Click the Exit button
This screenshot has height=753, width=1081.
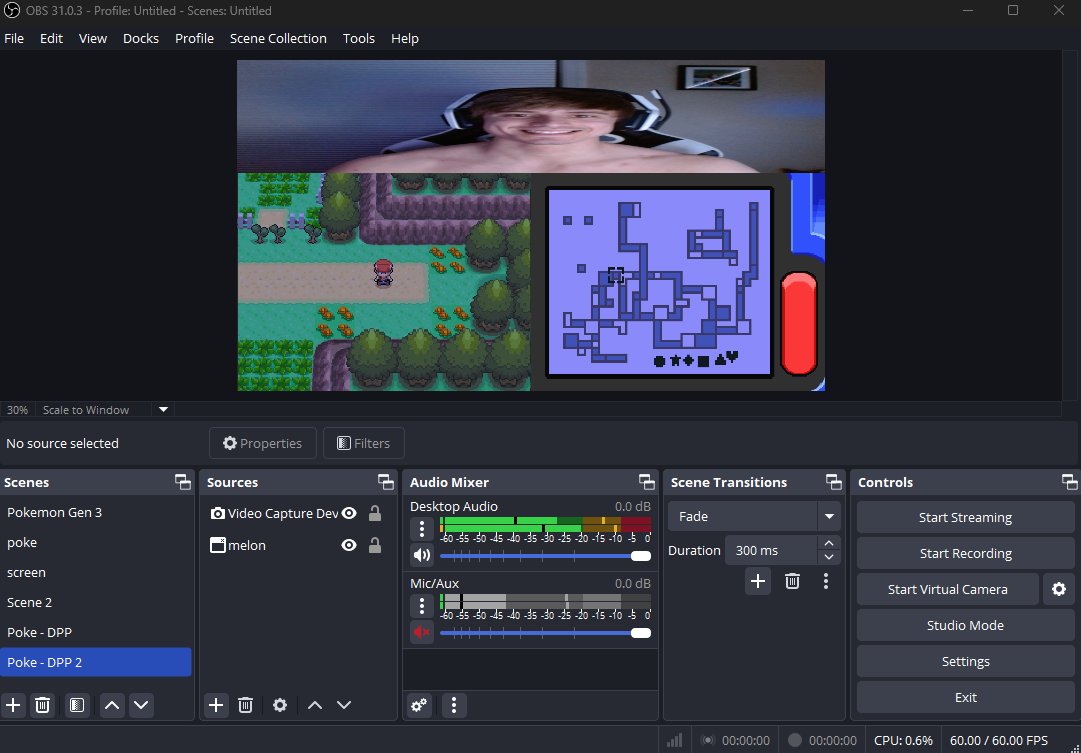tap(965, 697)
